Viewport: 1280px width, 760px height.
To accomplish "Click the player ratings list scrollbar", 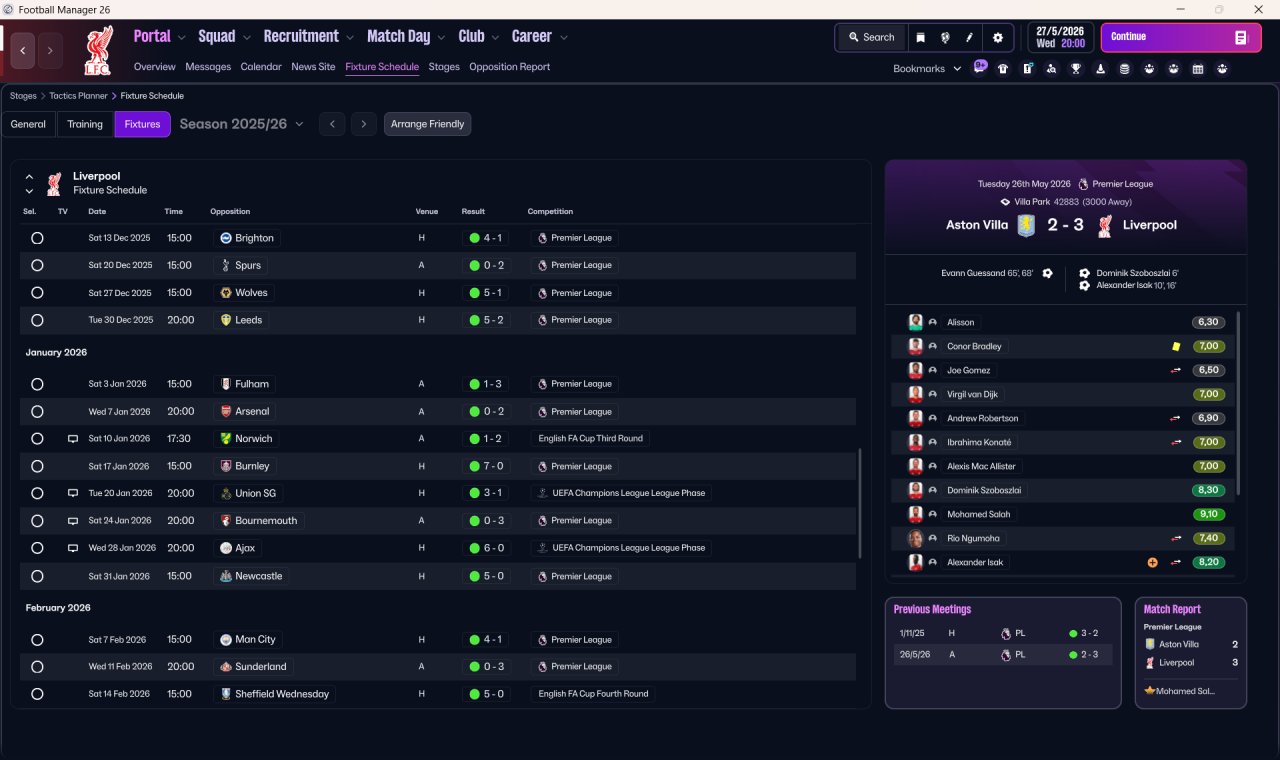I will coord(1238,402).
